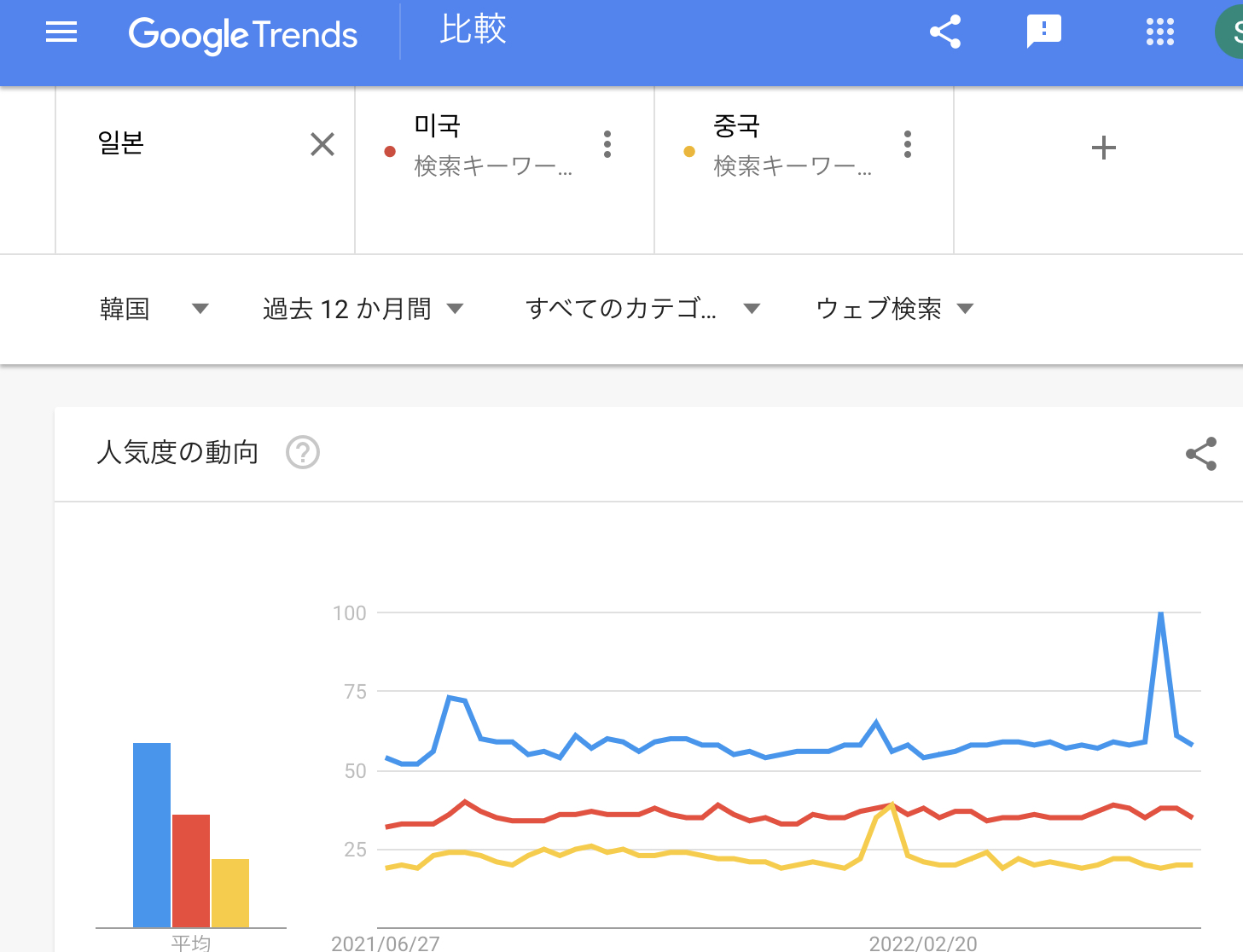The image size is (1243, 952).
Task: Change the ウェブ検索 search type
Action: tap(894, 309)
